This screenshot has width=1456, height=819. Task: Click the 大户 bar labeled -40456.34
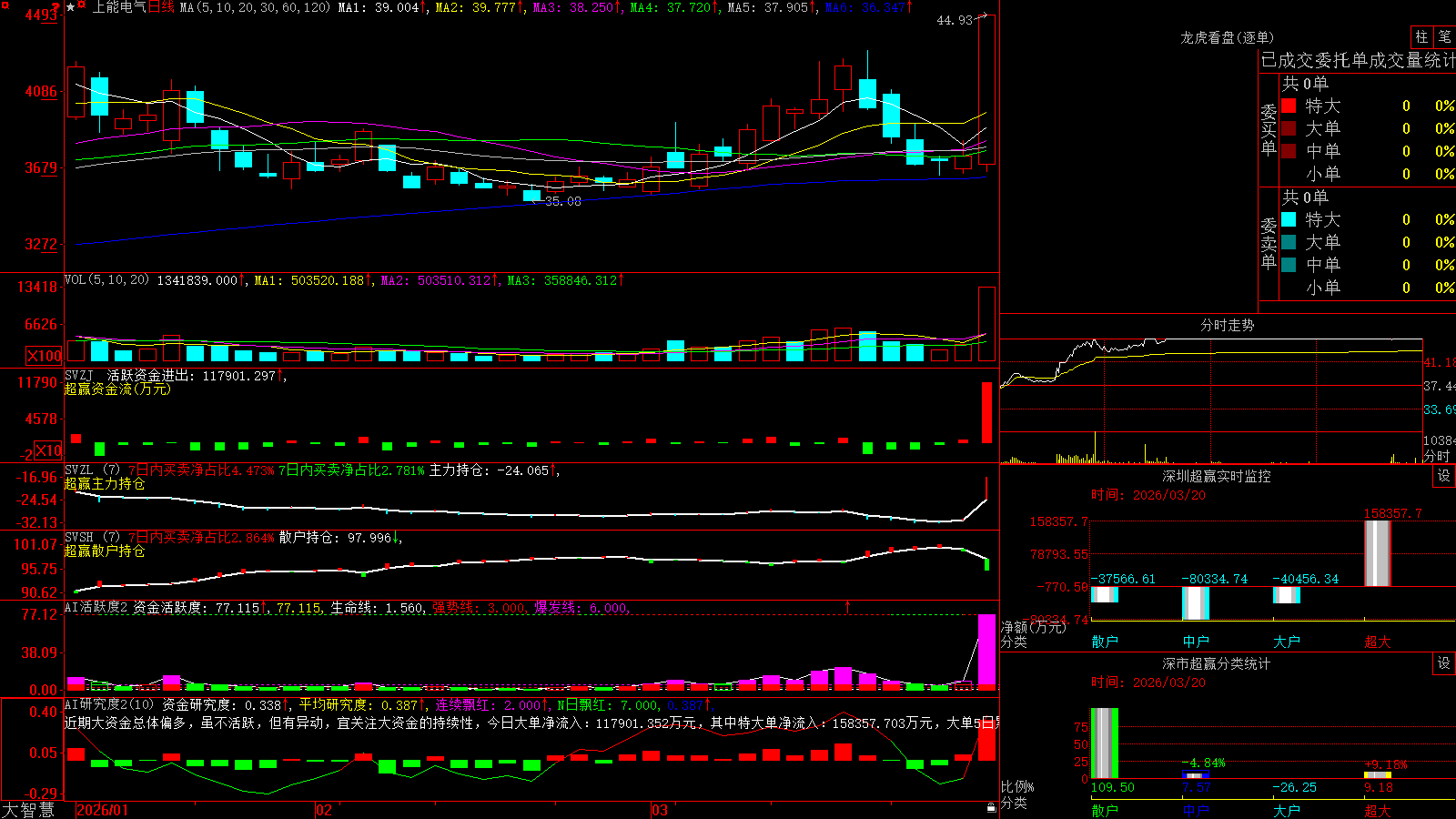(x=1287, y=595)
